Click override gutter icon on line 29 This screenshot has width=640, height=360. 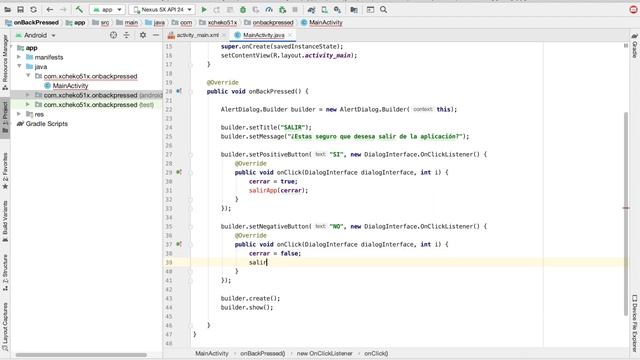(179, 172)
